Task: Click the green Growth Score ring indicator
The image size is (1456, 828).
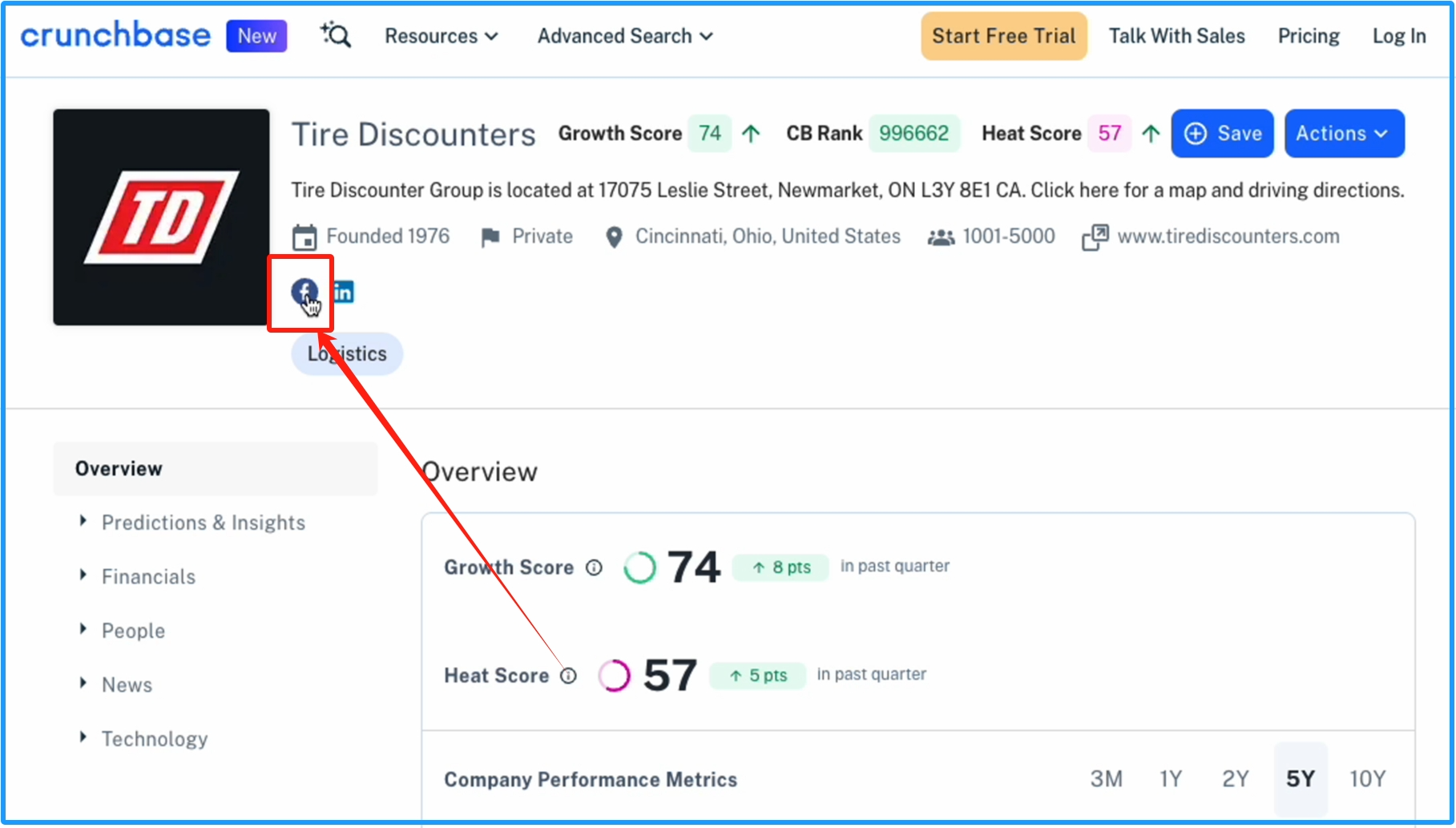Action: tap(639, 567)
